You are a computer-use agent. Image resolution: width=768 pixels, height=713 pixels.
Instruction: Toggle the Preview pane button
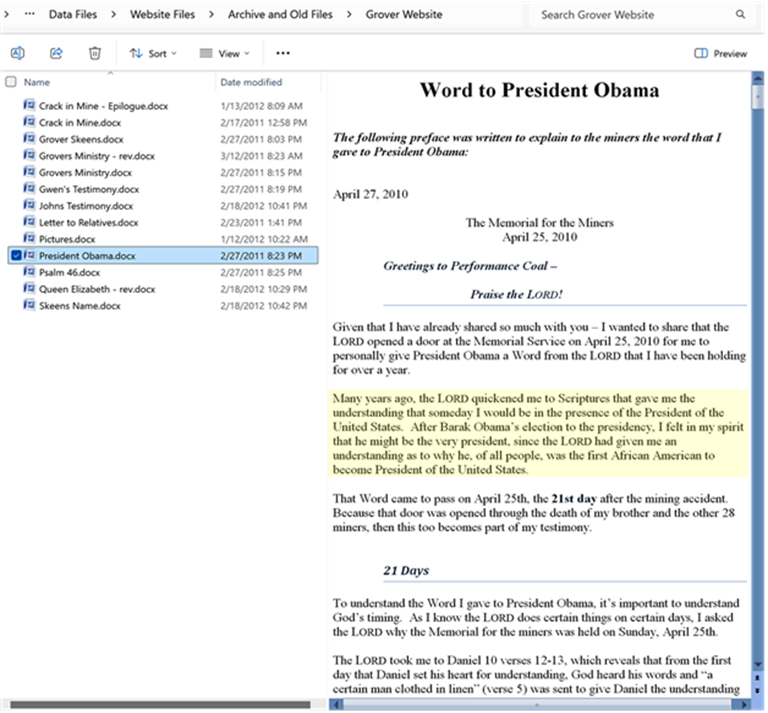(x=720, y=53)
